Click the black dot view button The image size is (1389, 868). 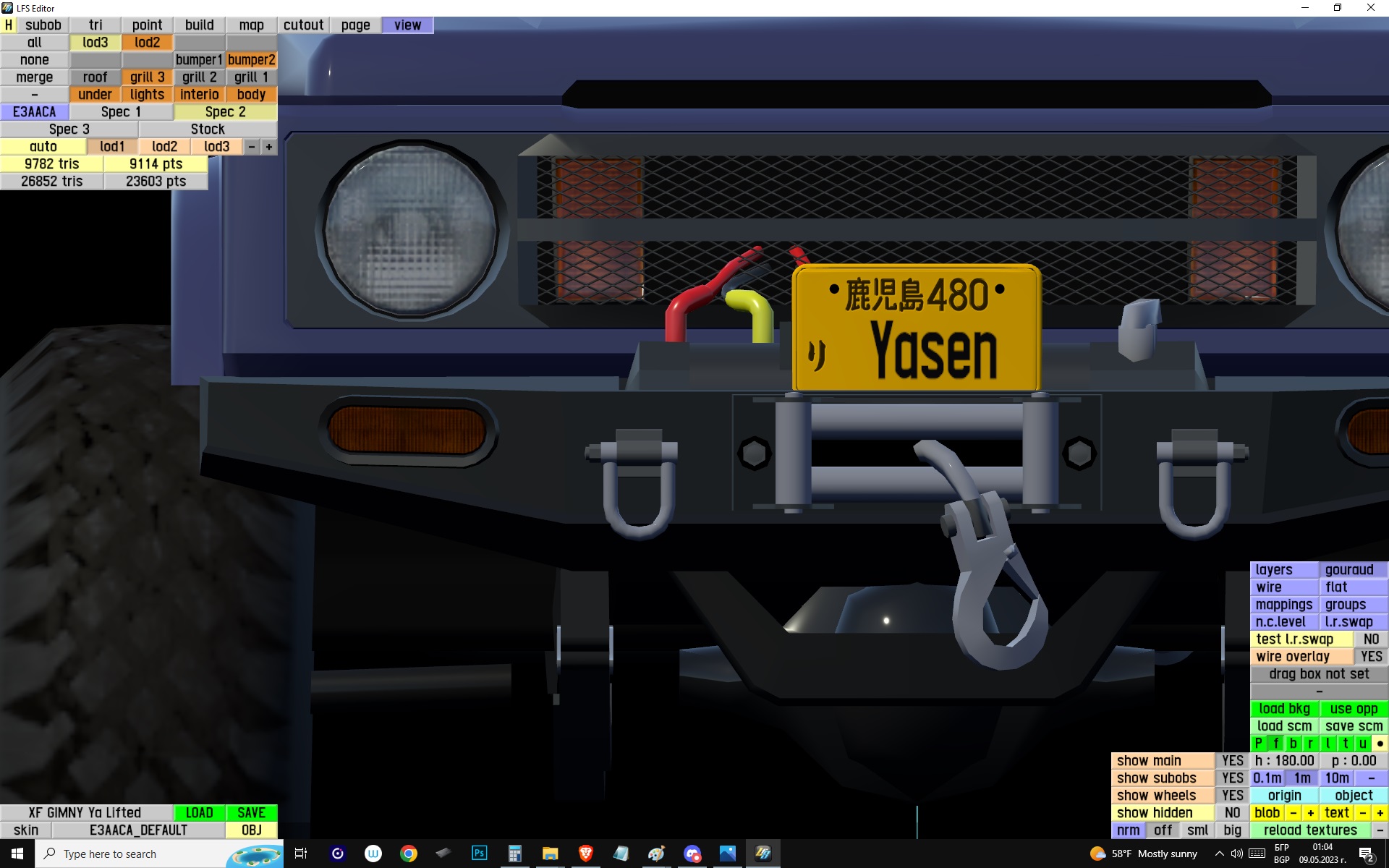(1380, 744)
